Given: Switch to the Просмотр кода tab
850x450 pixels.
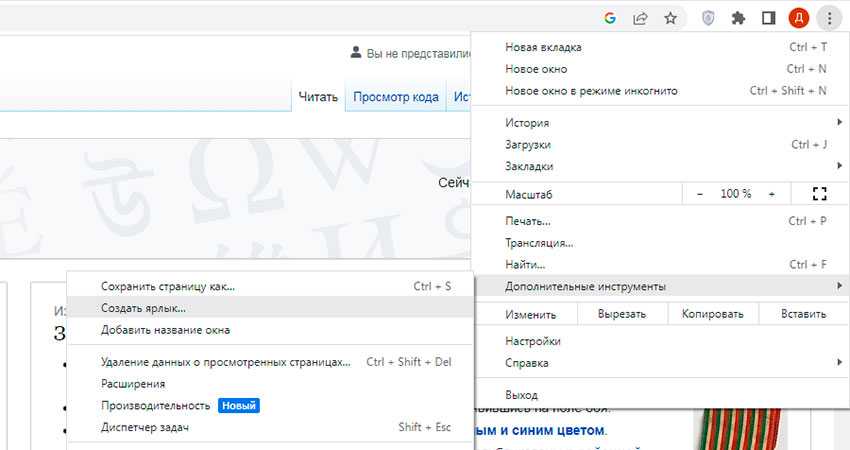Looking at the screenshot, I should tap(395, 97).
